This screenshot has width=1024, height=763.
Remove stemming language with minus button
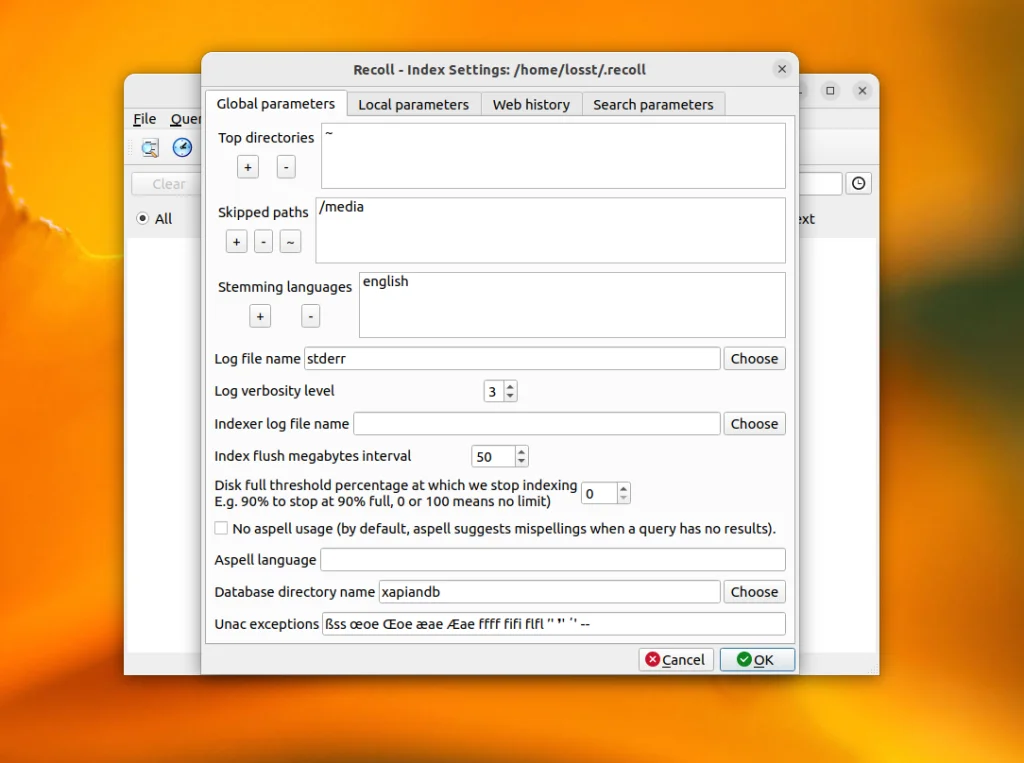tap(310, 316)
